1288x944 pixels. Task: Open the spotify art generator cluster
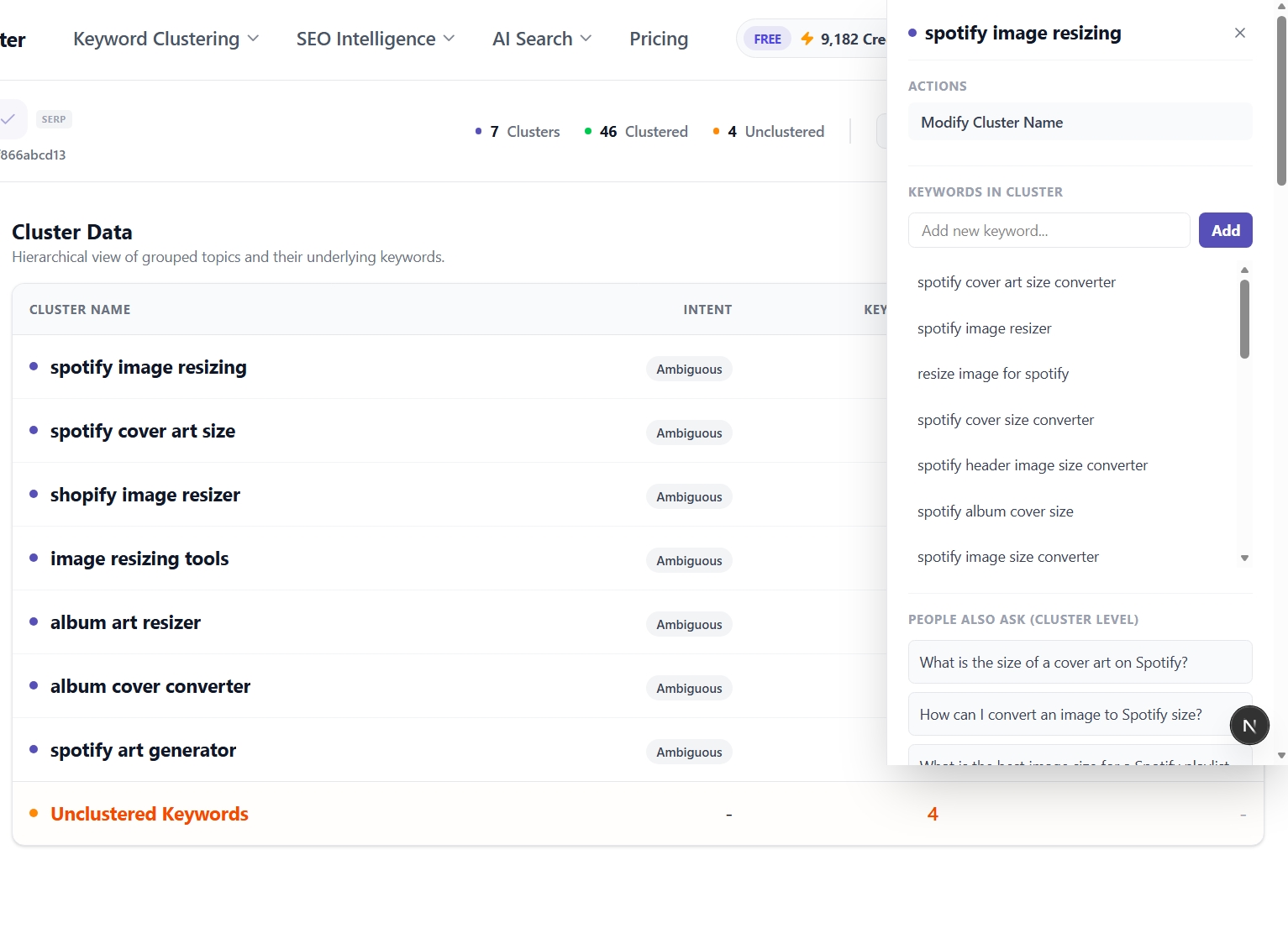point(449,750)
